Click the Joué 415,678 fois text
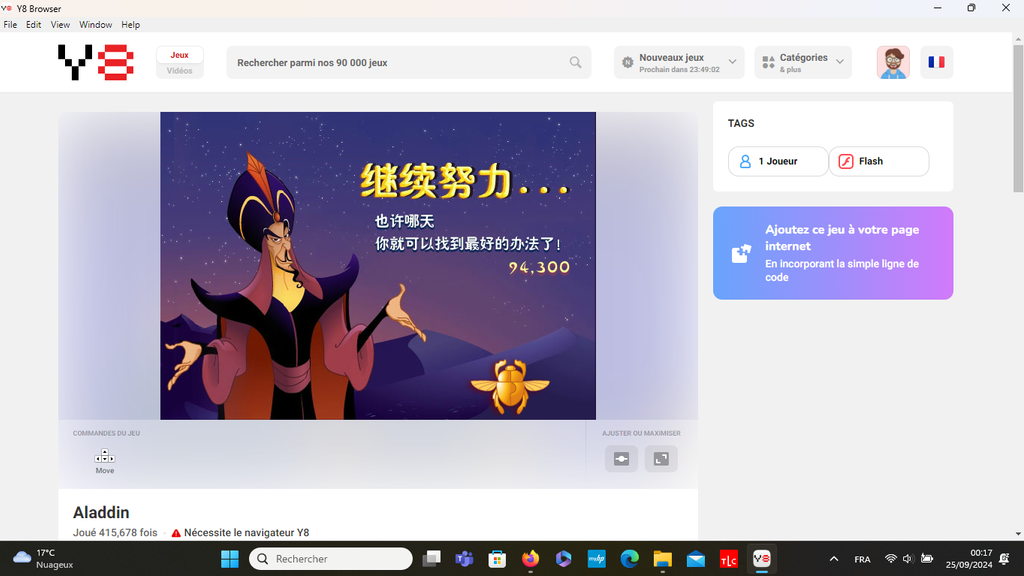 click(x=115, y=533)
